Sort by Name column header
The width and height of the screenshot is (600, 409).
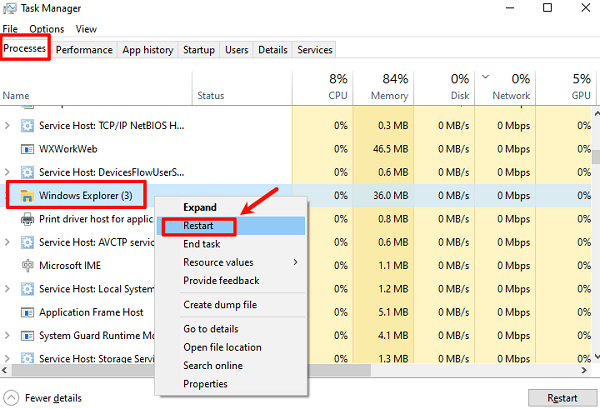point(96,88)
